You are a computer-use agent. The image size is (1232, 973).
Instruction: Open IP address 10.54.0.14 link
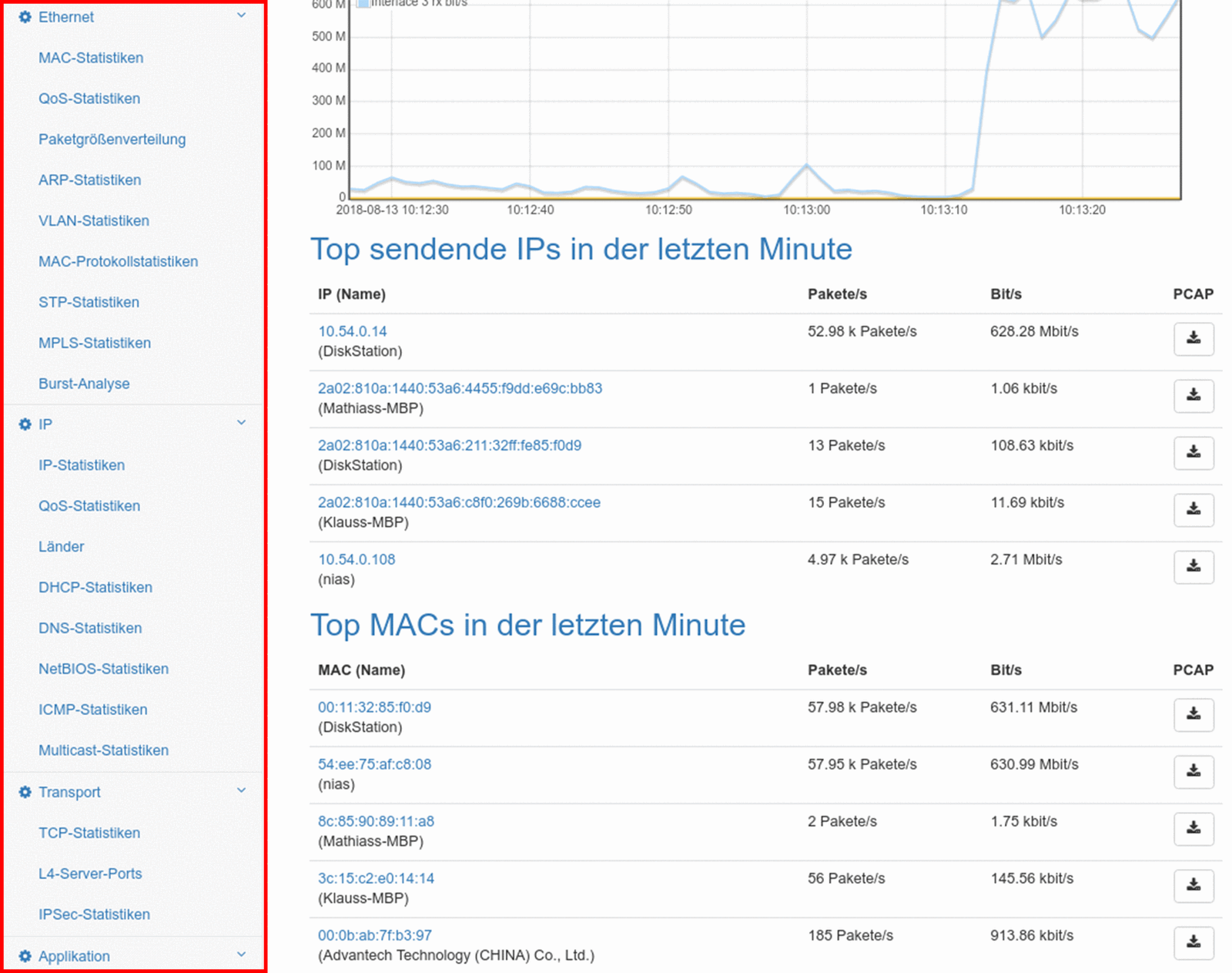(353, 331)
